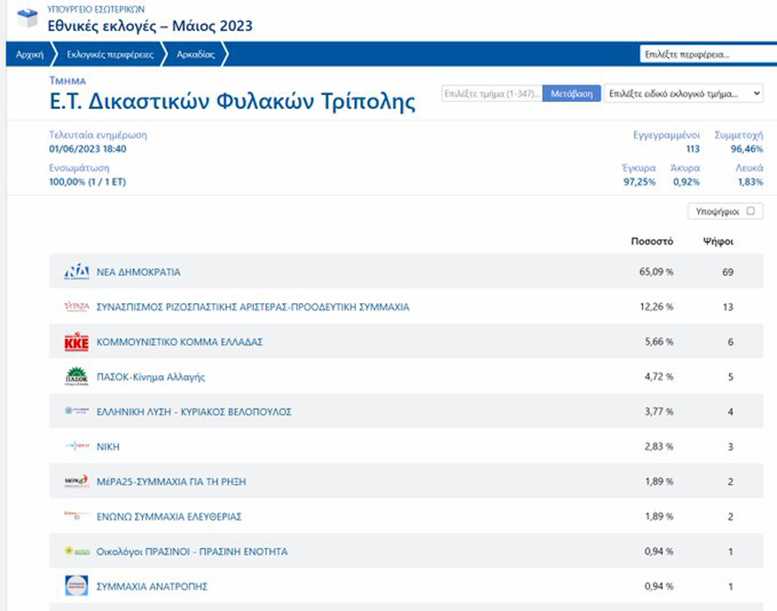Screen dimensions: 777x611
Task: Click the Επιλέξτε τμήμα number input
Action: point(492,93)
